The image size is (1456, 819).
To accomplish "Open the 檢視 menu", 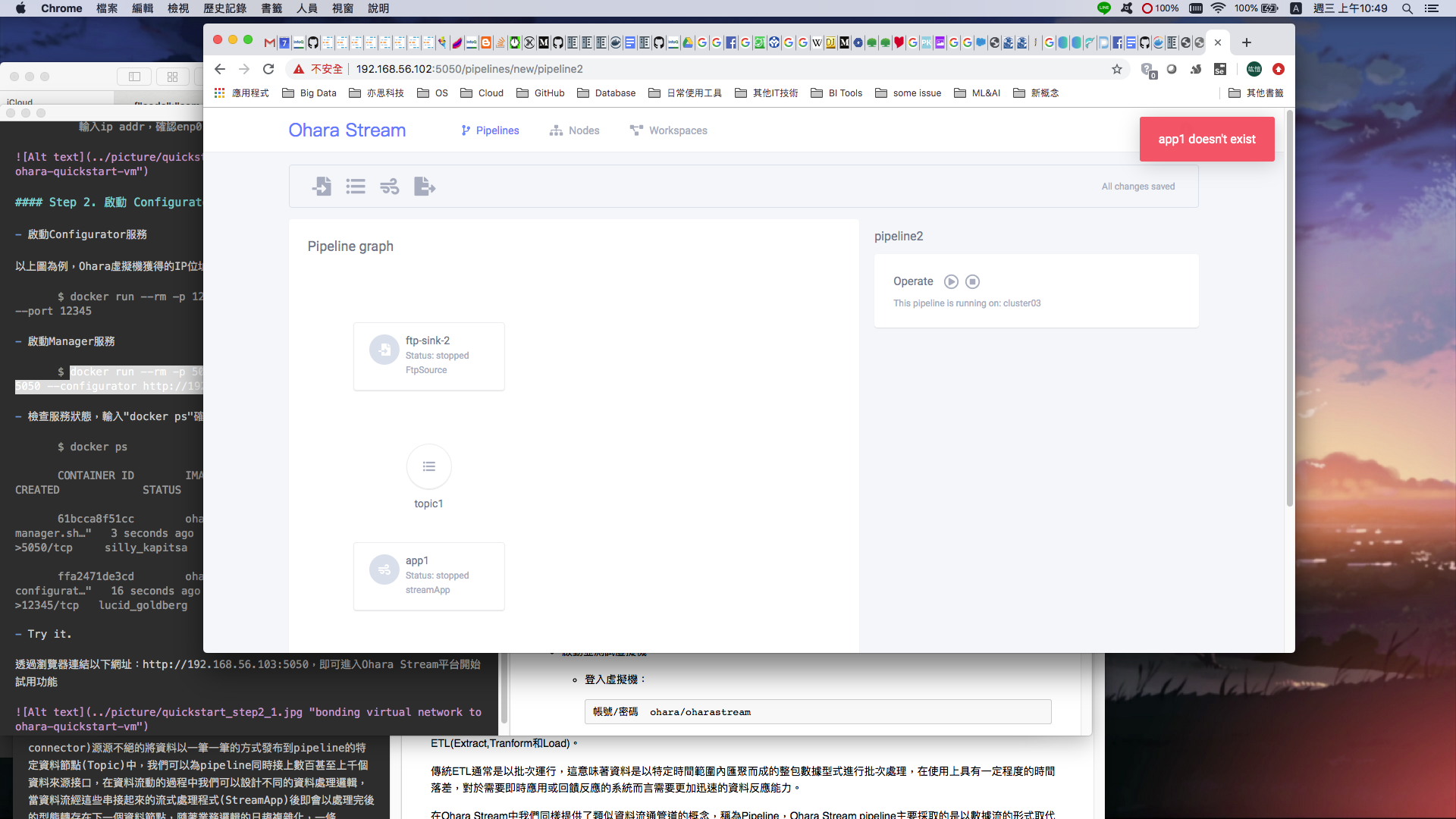I will pos(178,8).
